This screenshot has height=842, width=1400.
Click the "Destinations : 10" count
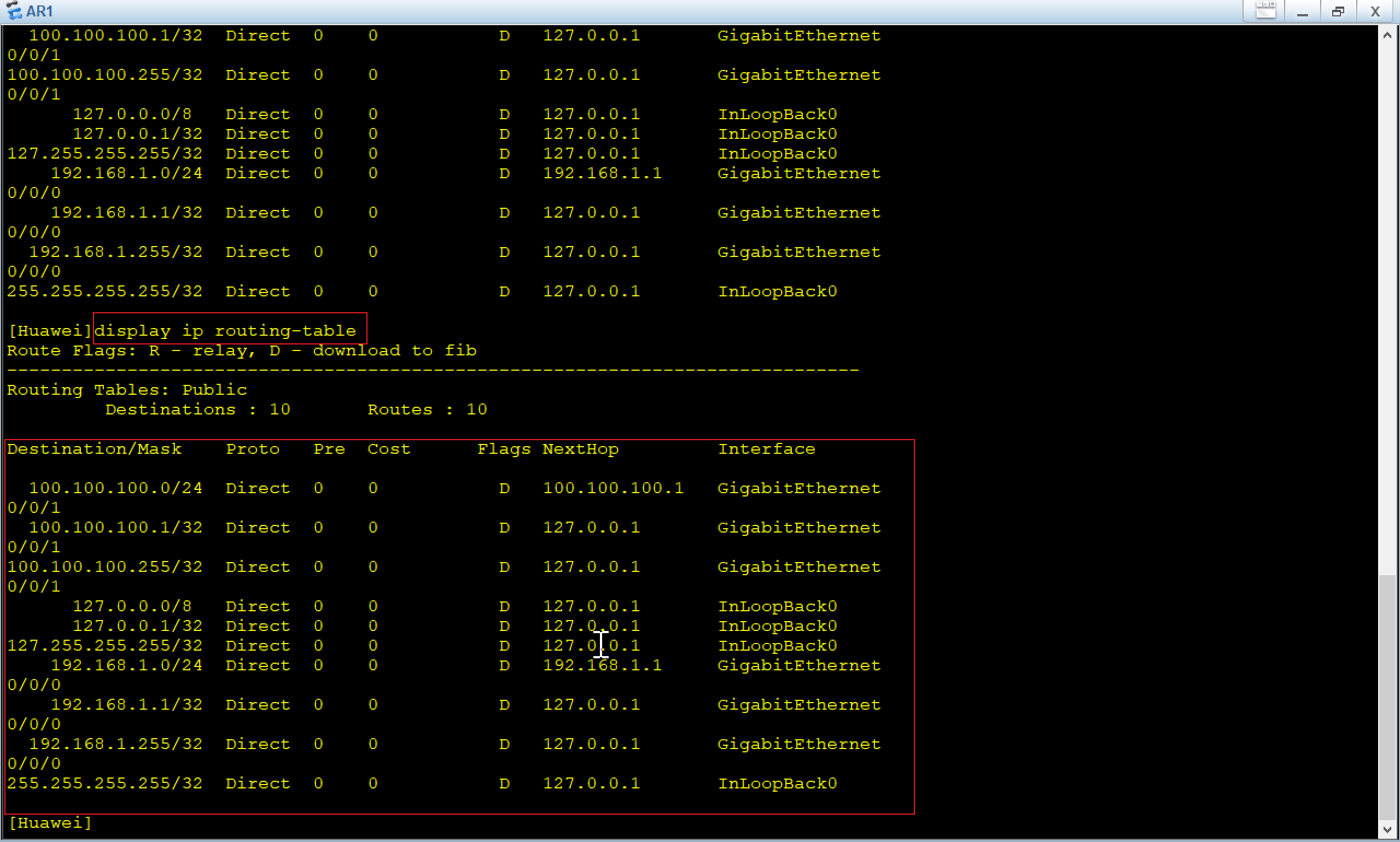pyautogui.click(x=197, y=409)
